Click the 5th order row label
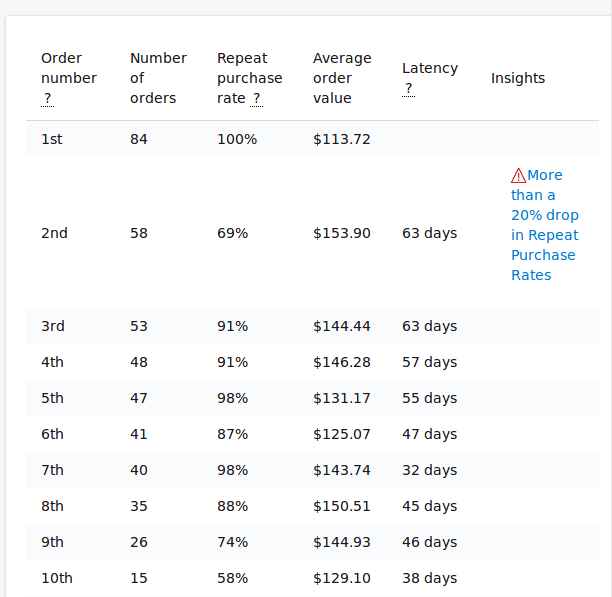 [x=52, y=398]
